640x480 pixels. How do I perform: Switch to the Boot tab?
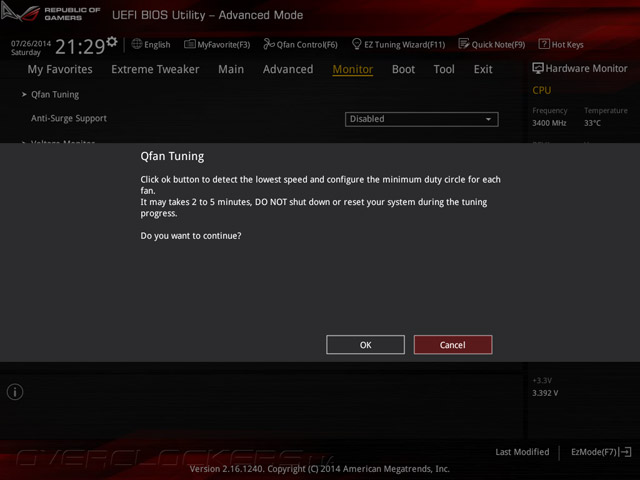[x=403, y=69]
